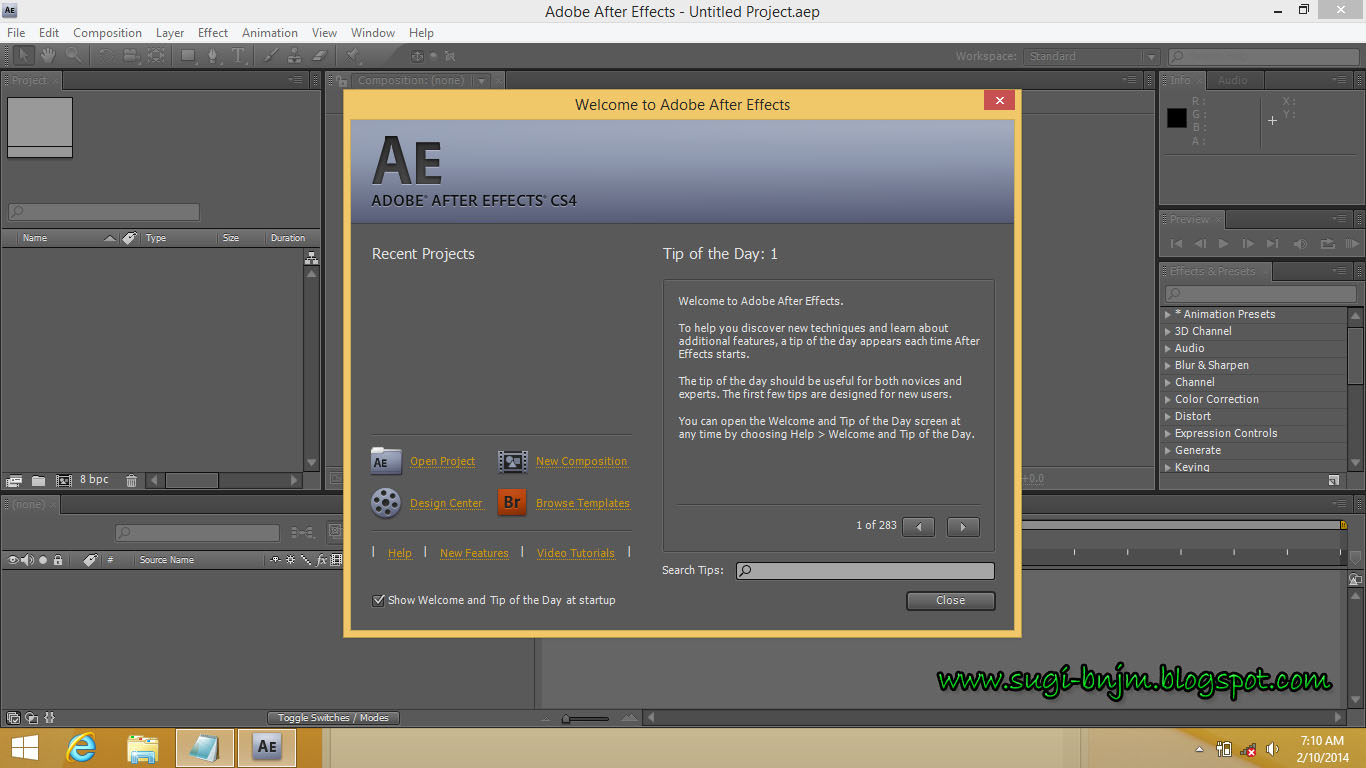Image resolution: width=1366 pixels, height=768 pixels.
Task: Toggle the Layer Switches pane button
Action: tap(13, 718)
